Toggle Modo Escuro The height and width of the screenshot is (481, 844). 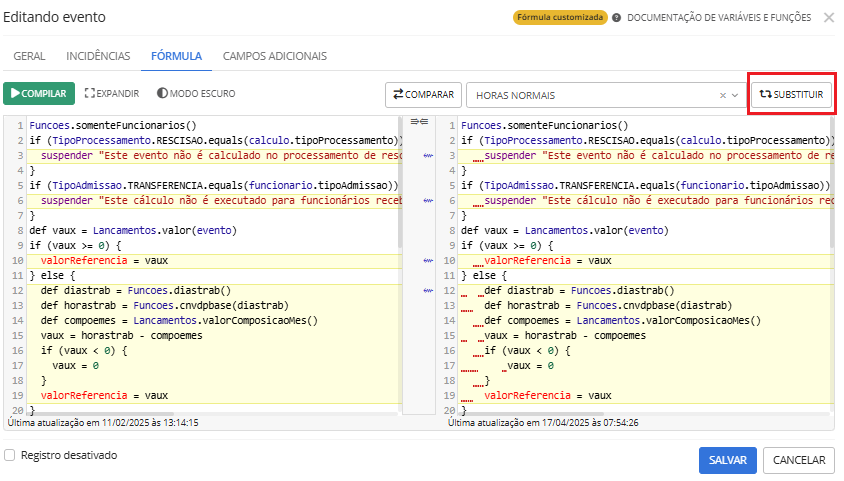click(x=196, y=94)
